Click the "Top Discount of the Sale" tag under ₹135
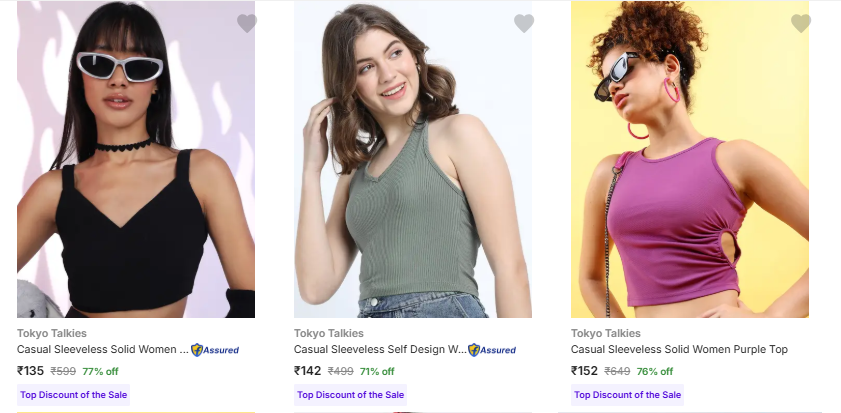 pyautogui.click(x=73, y=395)
